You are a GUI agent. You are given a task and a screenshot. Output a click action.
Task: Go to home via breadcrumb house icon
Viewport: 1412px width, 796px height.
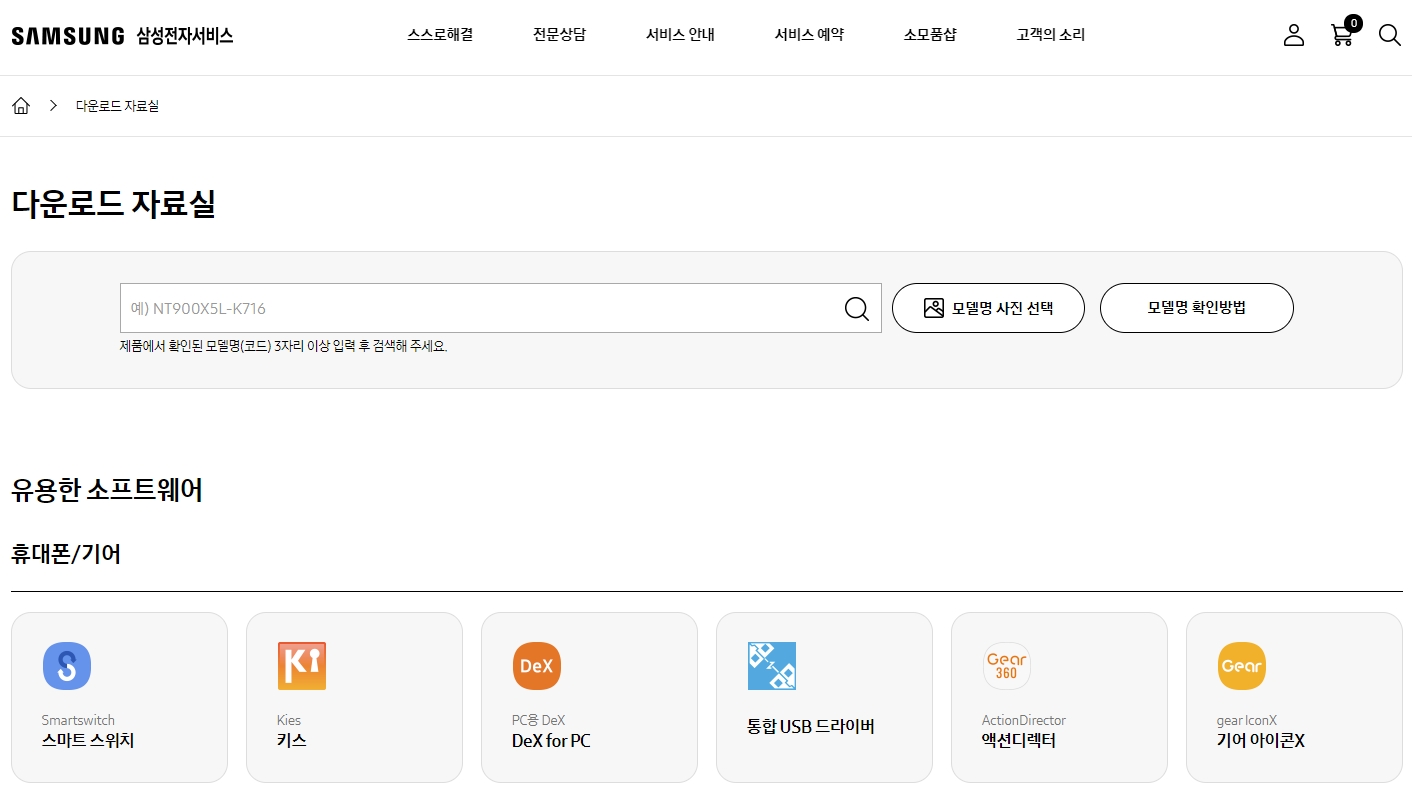tap(21, 105)
